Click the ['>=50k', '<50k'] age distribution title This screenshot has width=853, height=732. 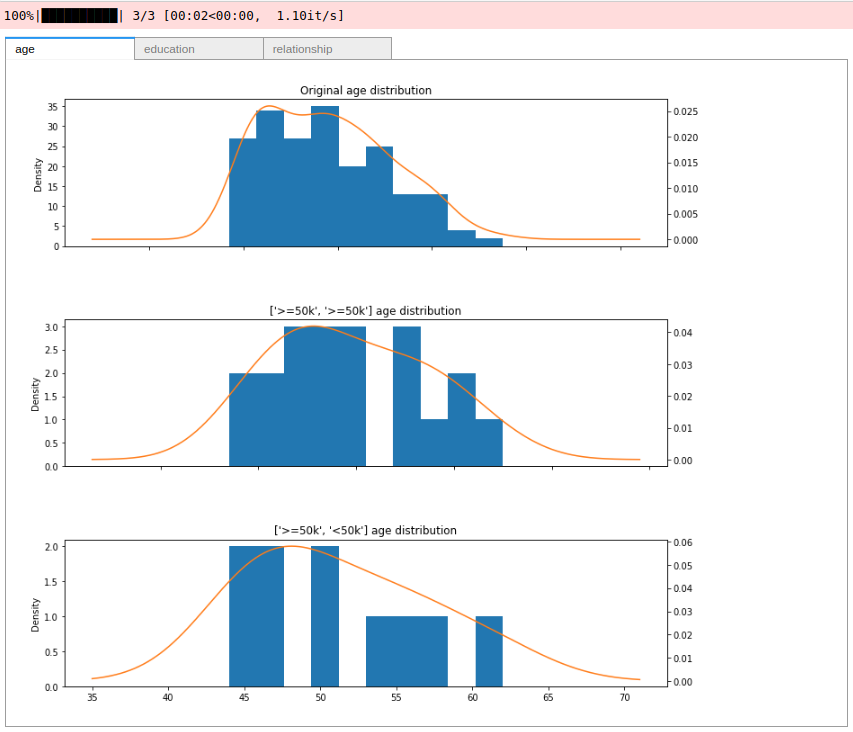pos(366,530)
